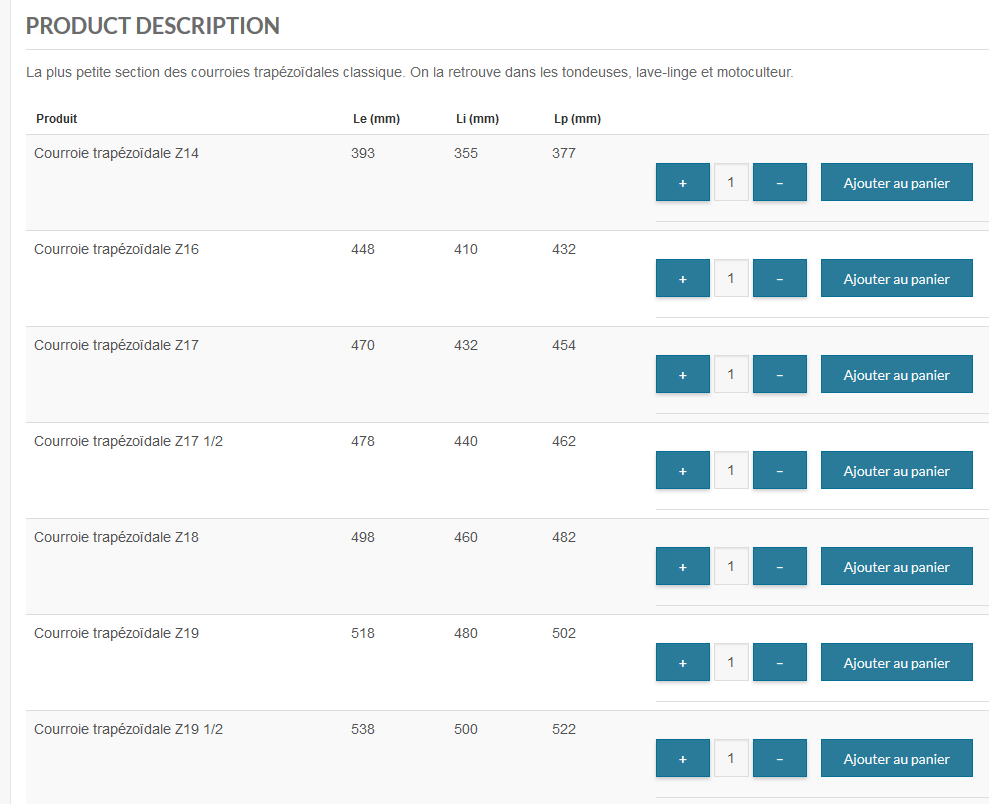989x804 pixels.
Task: Increase quantity of the Z17 belt
Action: pos(683,375)
